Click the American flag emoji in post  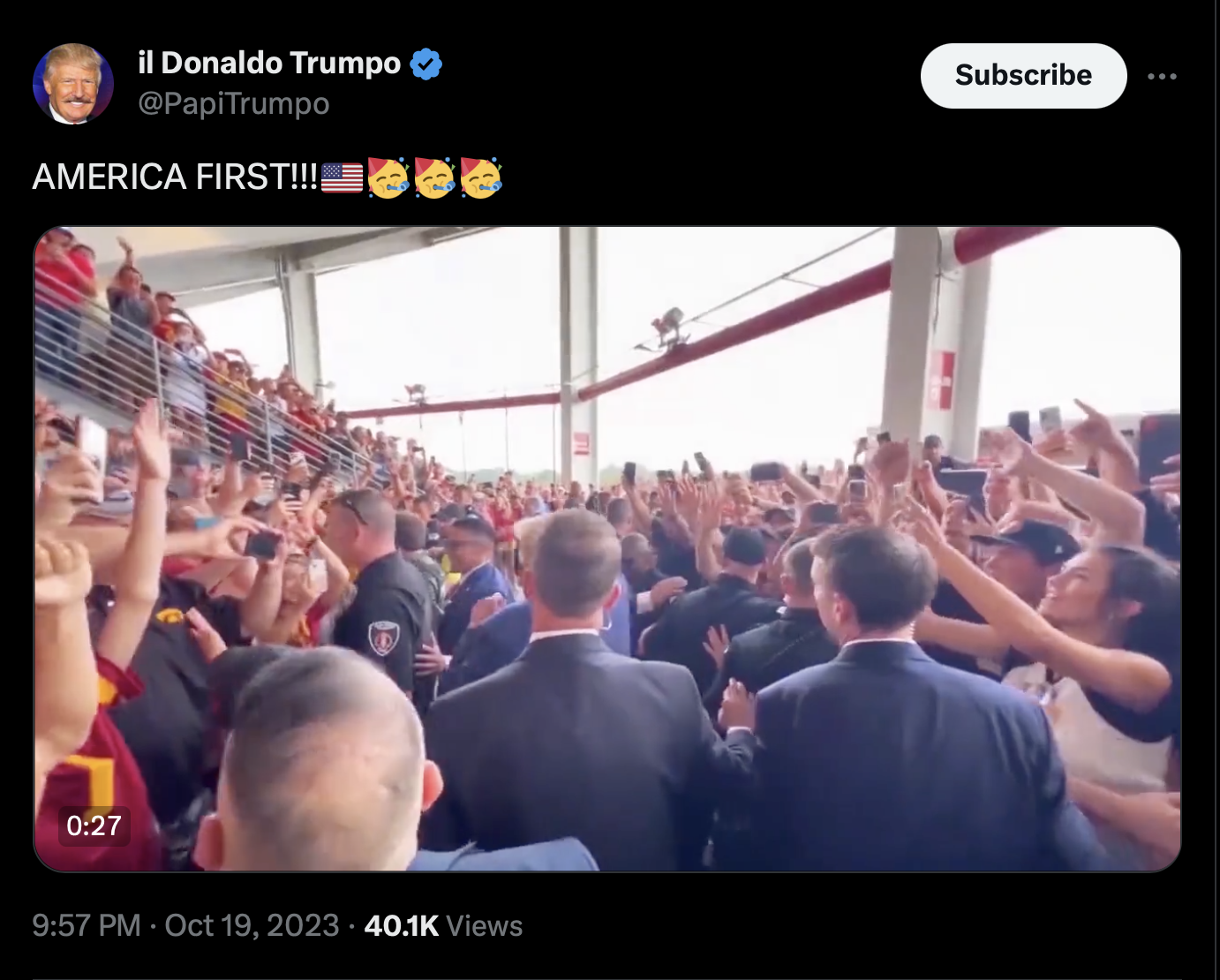(342, 177)
